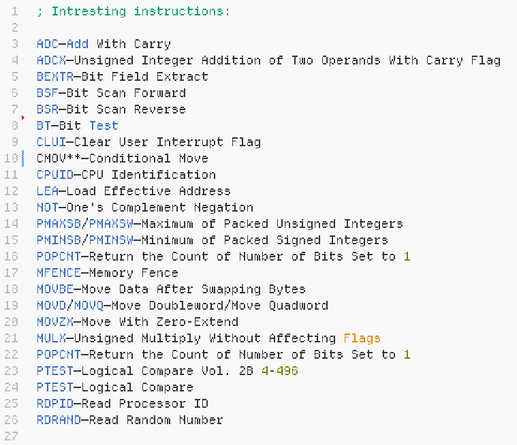Click the PMINSB keyword on line 15
517x445 pixels.
59,240
